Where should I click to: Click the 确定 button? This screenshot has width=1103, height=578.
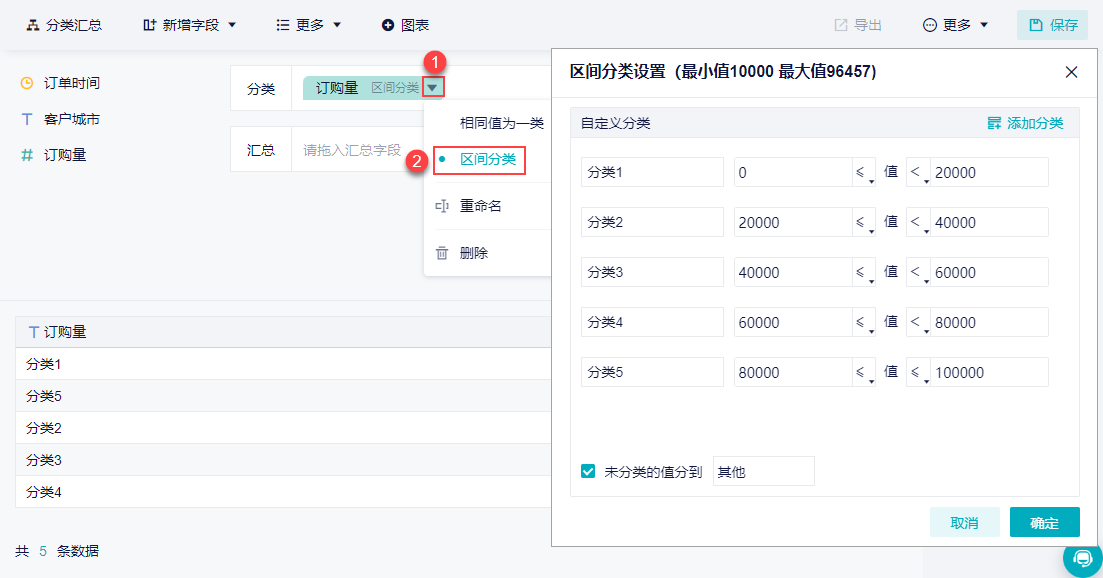coord(1044,522)
